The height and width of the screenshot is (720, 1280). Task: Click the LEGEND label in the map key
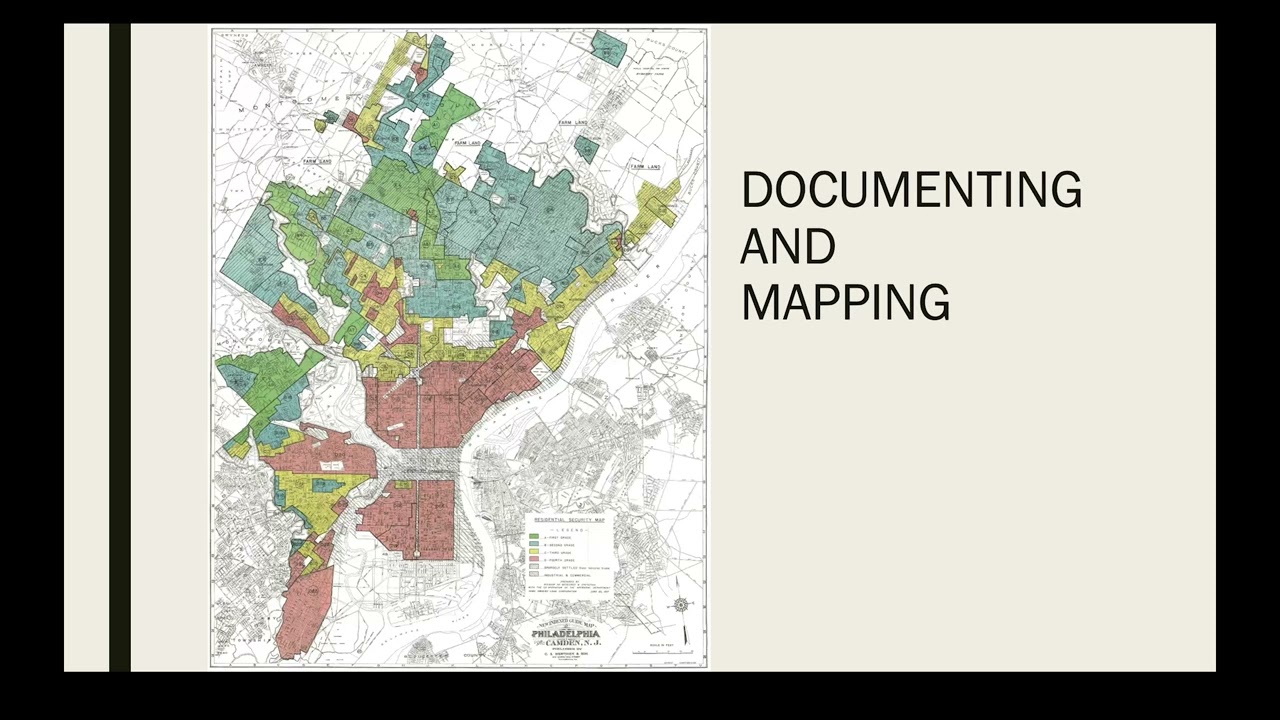569,530
